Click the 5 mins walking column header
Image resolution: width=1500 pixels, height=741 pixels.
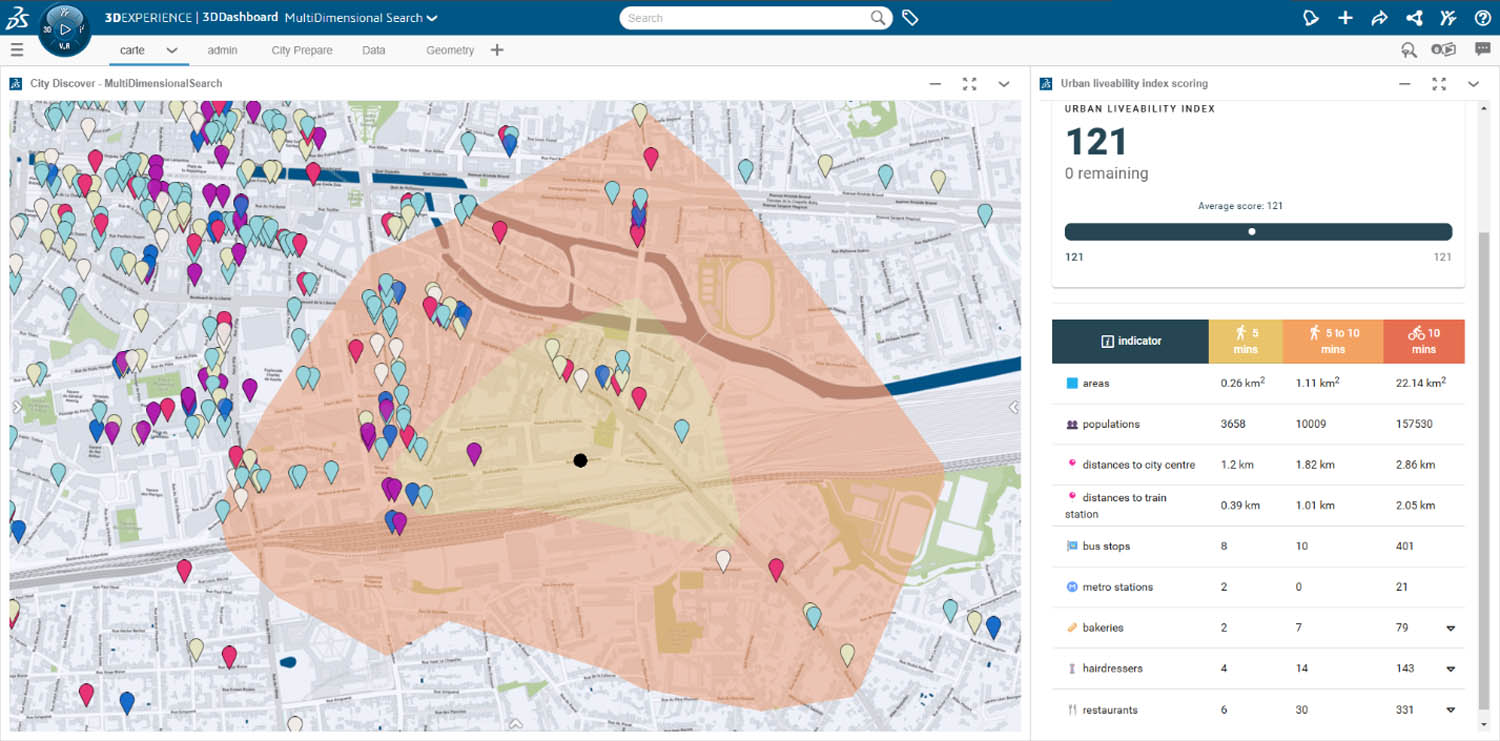point(1246,341)
